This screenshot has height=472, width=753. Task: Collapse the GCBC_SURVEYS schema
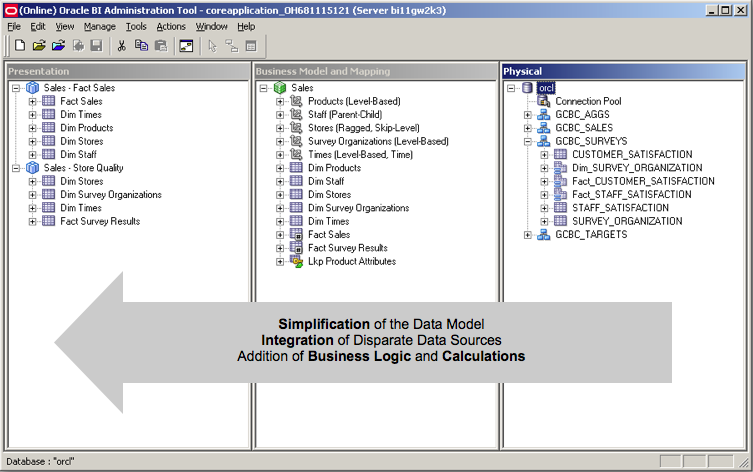point(528,141)
